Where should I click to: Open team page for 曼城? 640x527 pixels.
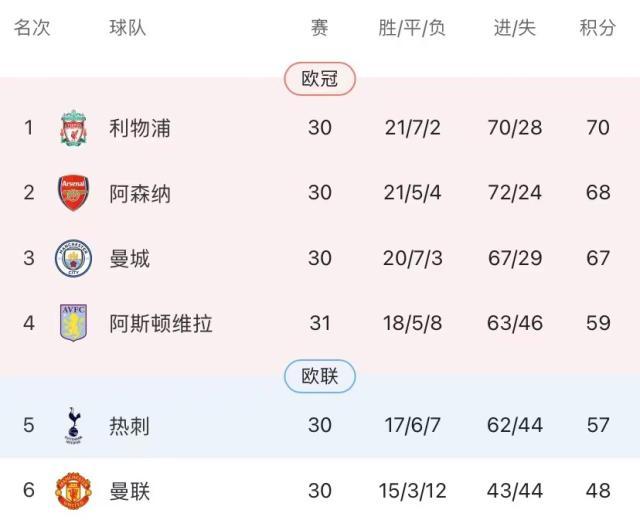pyautogui.click(x=130, y=258)
